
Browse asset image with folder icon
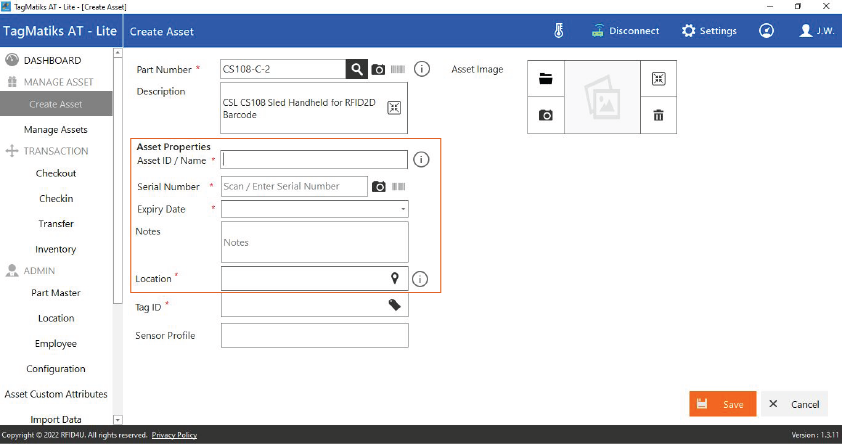pyautogui.click(x=546, y=79)
